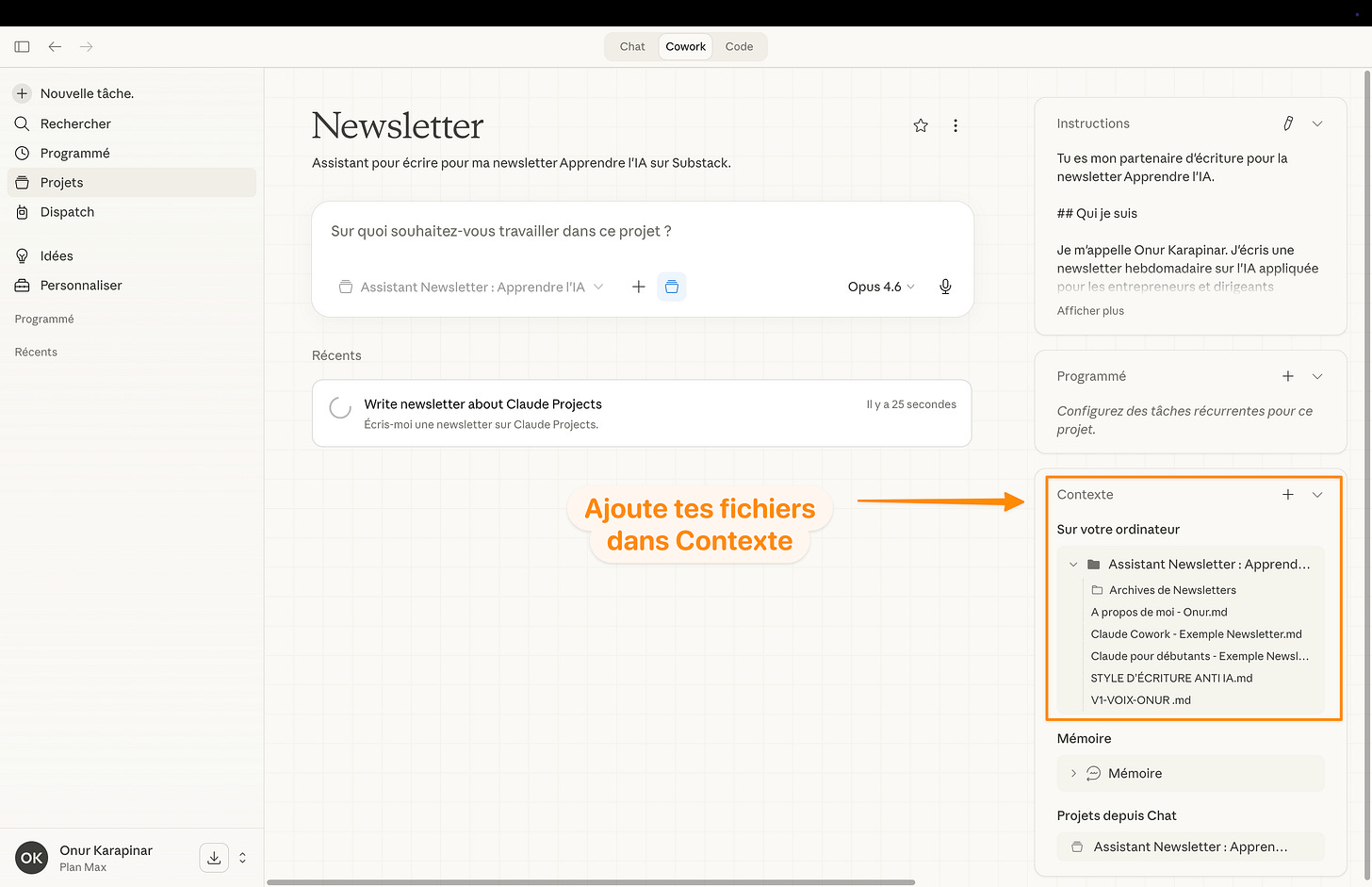The height and width of the screenshot is (887, 1372).
Task: Click the download icon beside Onur Karapinar
Action: tap(214, 858)
